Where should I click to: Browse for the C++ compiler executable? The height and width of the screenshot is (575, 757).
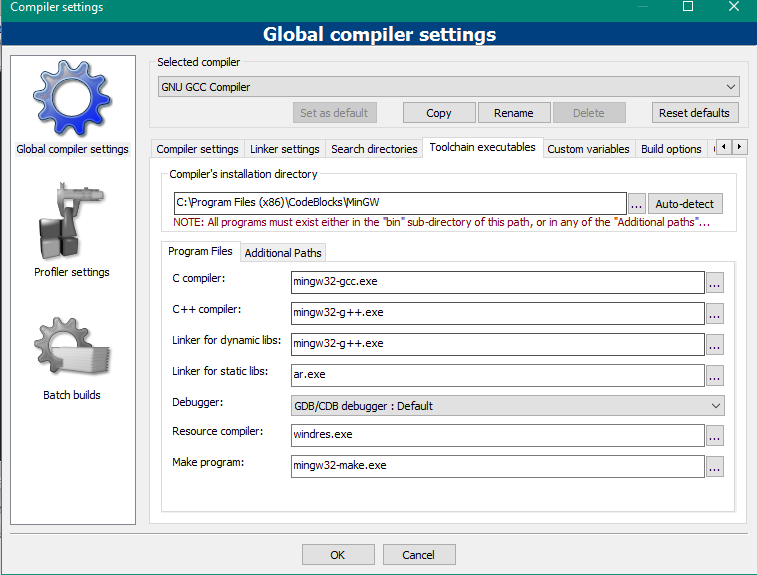714,313
